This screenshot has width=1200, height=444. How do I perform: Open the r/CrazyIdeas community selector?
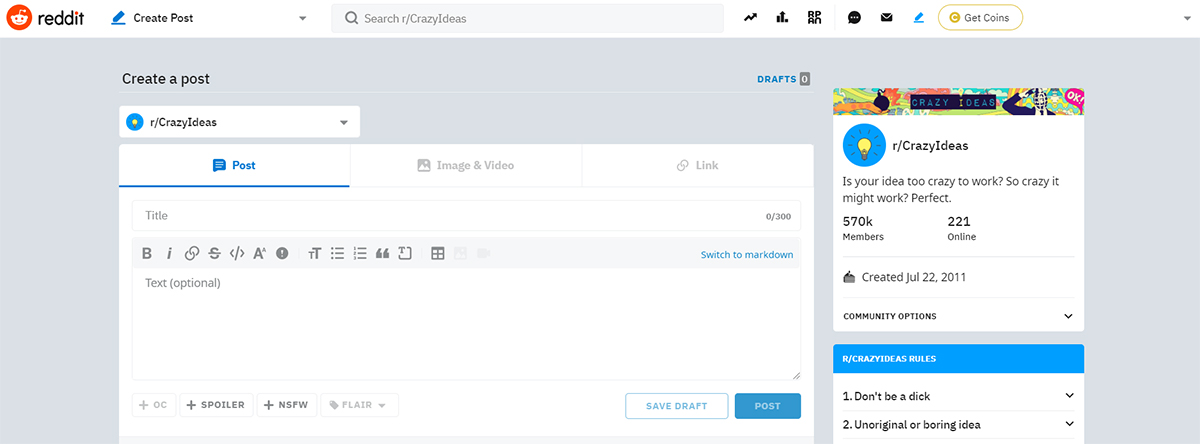[240, 122]
